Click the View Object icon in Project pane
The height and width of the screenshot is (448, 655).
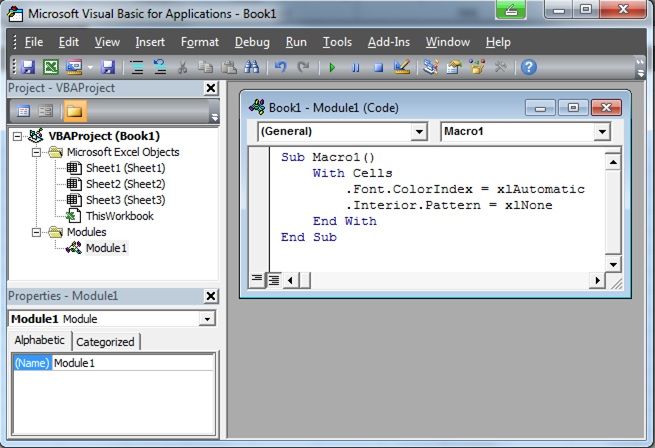click(x=46, y=111)
